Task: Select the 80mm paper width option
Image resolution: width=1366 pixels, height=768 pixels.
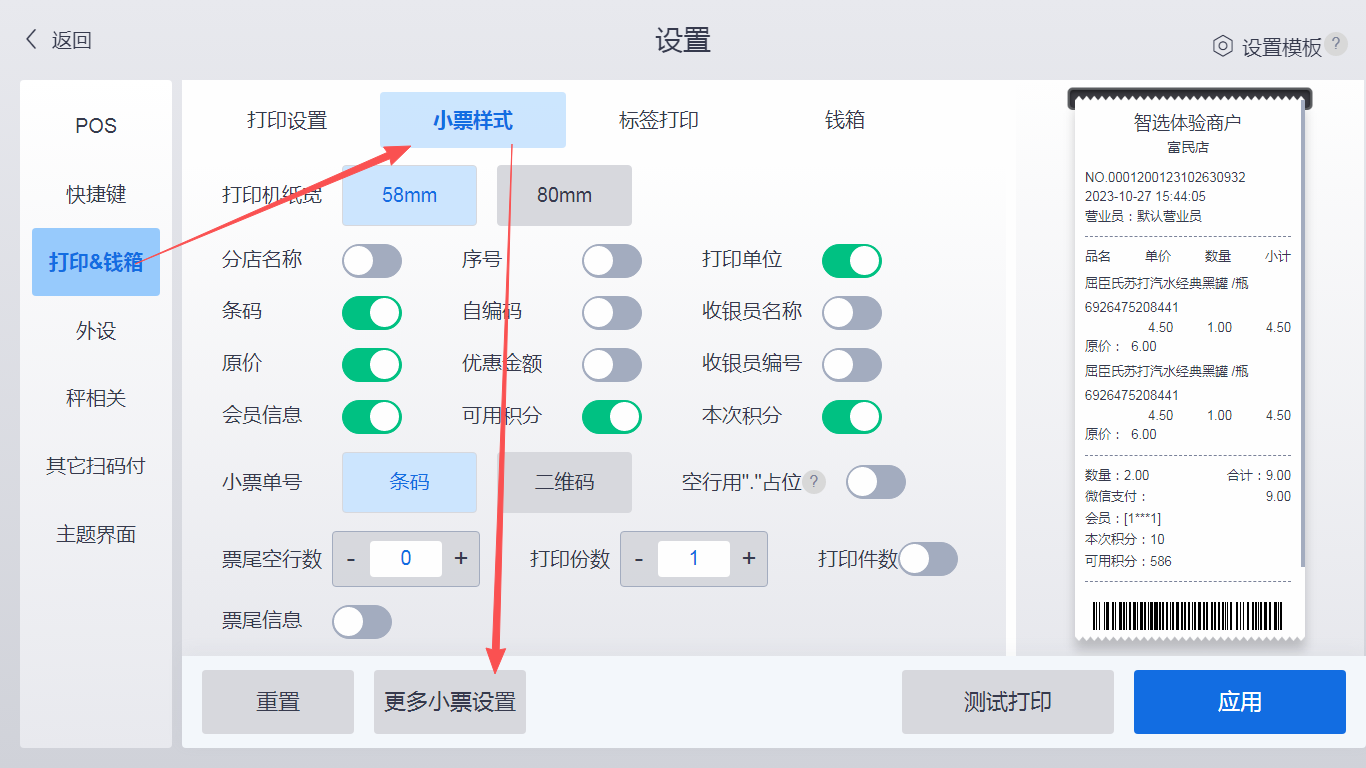Action: [564, 195]
